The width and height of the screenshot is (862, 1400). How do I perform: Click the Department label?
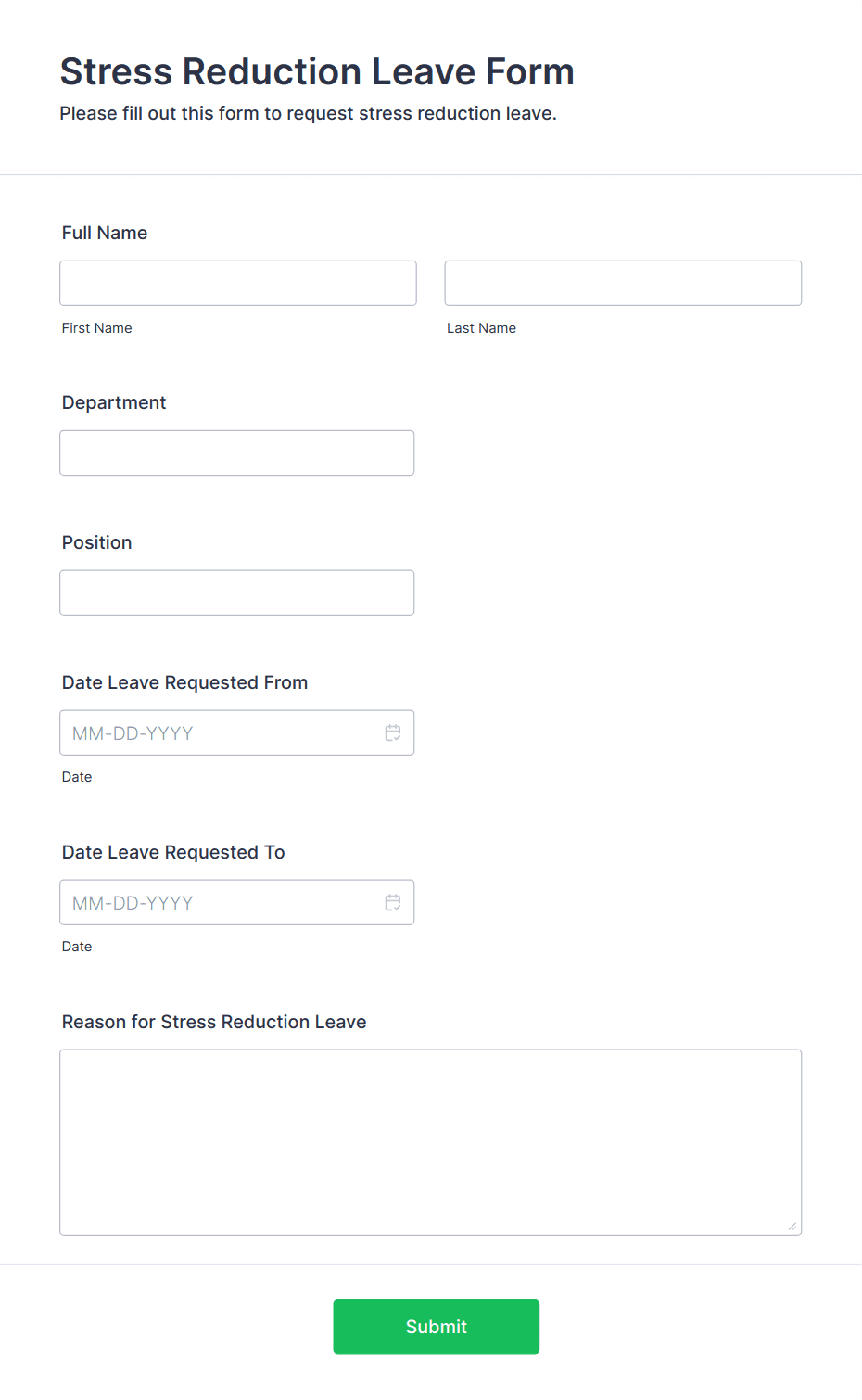coord(114,402)
